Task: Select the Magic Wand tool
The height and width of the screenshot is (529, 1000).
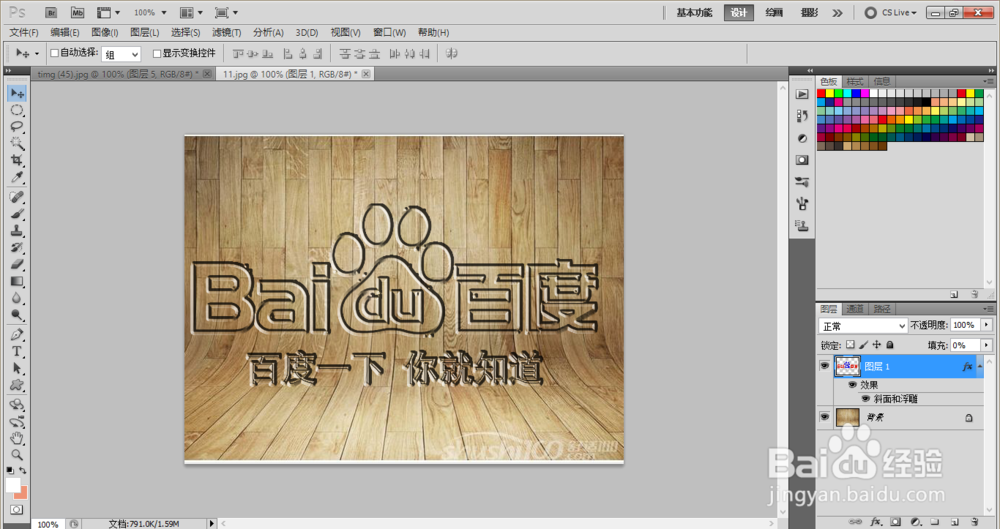Action: [17, 143]
